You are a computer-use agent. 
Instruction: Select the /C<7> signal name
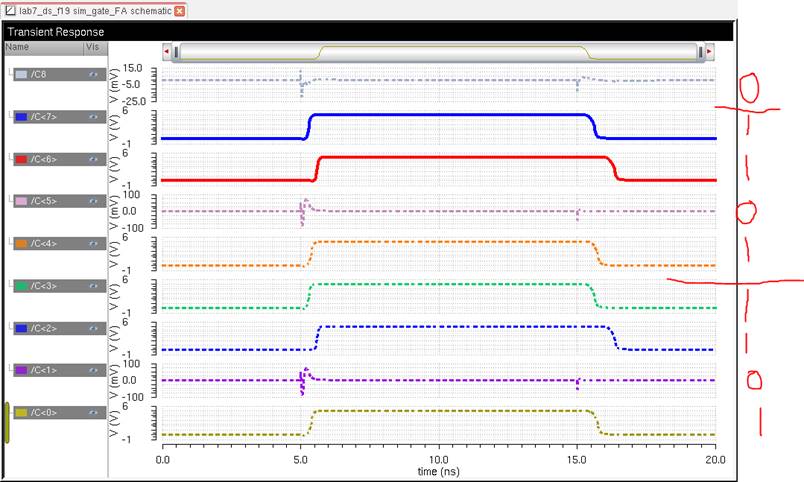44,117
